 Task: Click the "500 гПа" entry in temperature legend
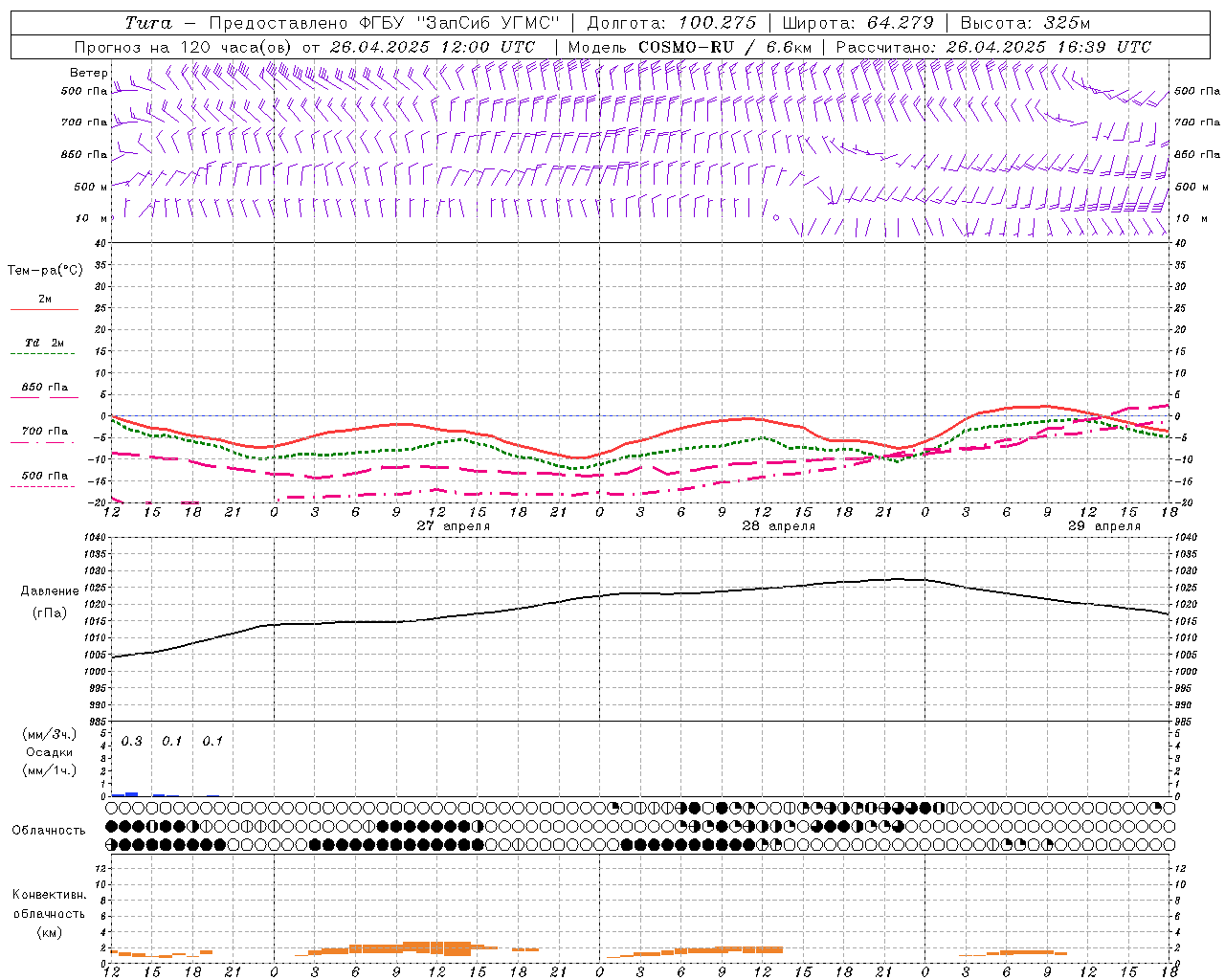(45, 476)
